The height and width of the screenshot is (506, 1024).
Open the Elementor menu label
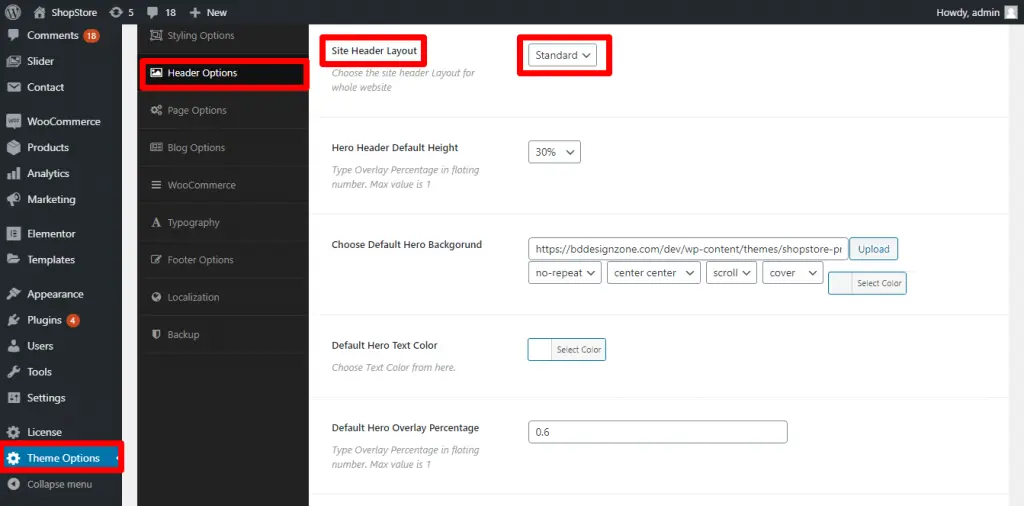tap(51, 234)
